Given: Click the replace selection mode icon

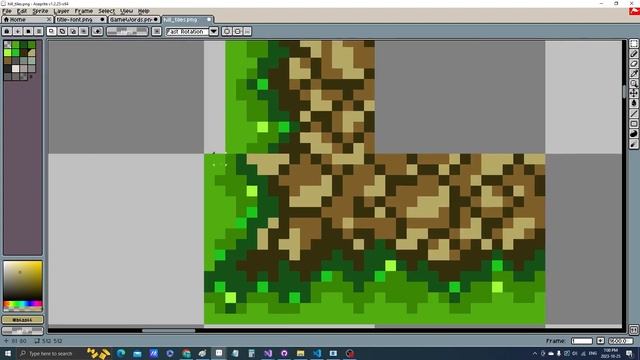Looking at the screenshot, I should pos(51,31).
